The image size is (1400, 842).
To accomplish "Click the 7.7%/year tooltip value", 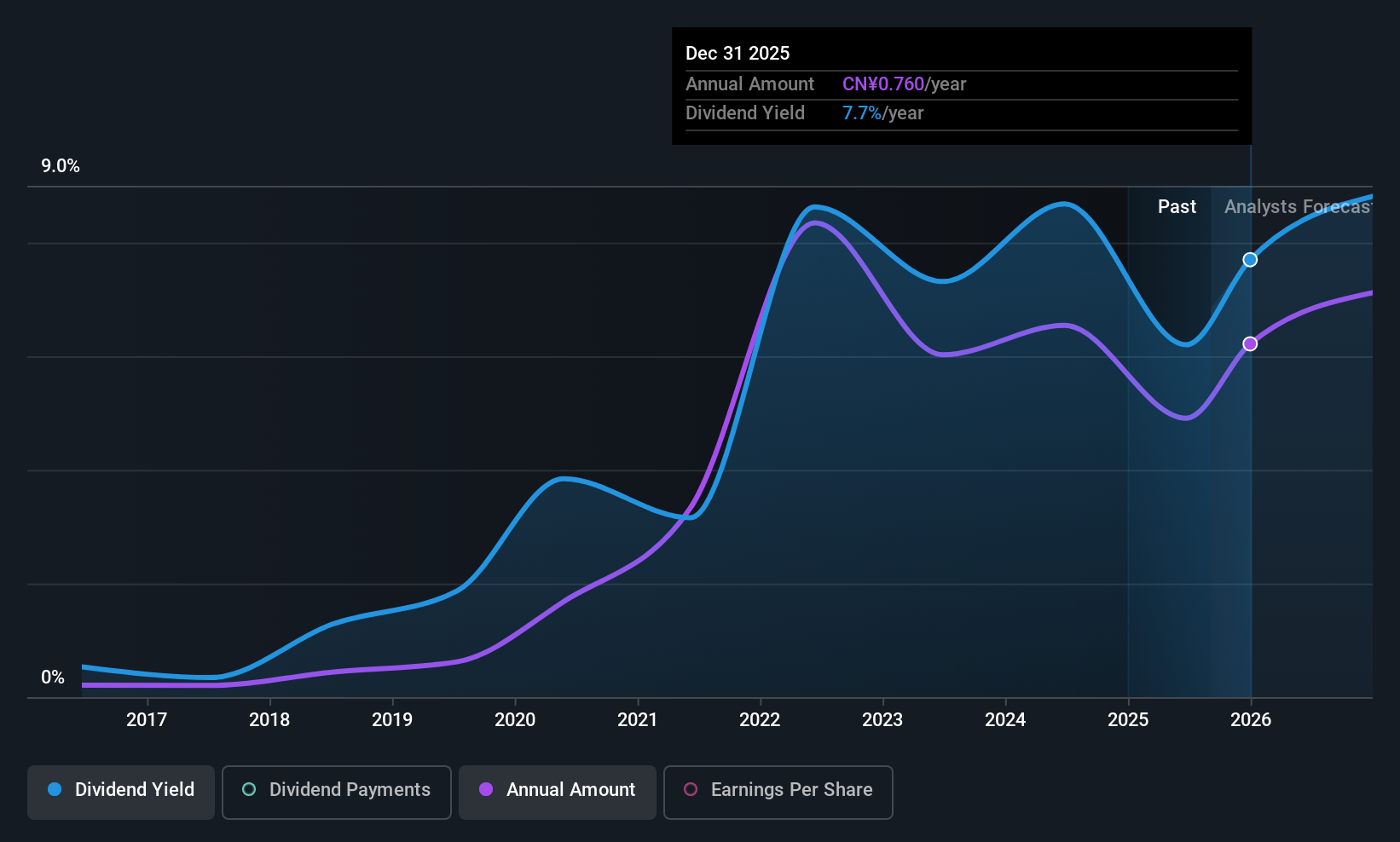I will (883, 113).
